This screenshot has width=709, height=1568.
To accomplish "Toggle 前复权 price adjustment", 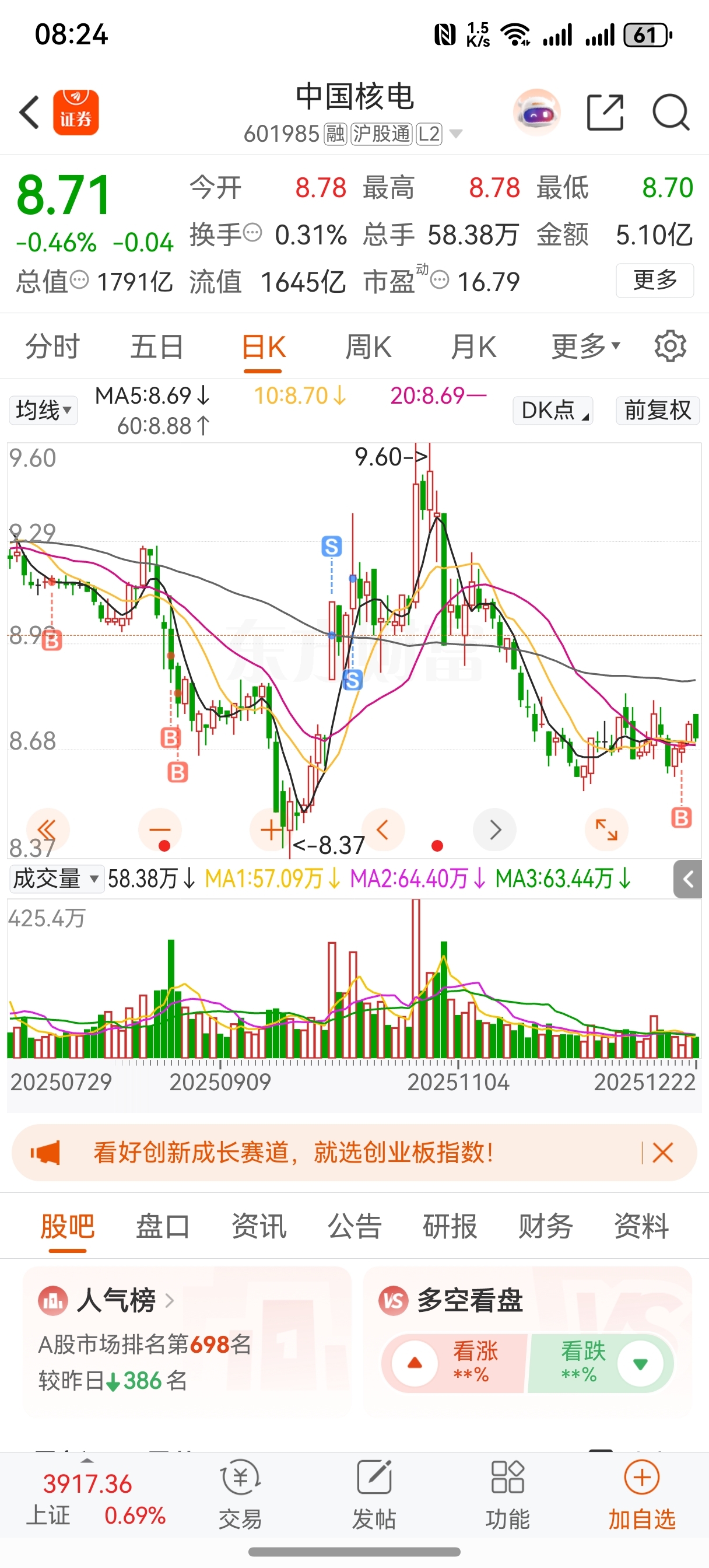I will coord(658,409).
